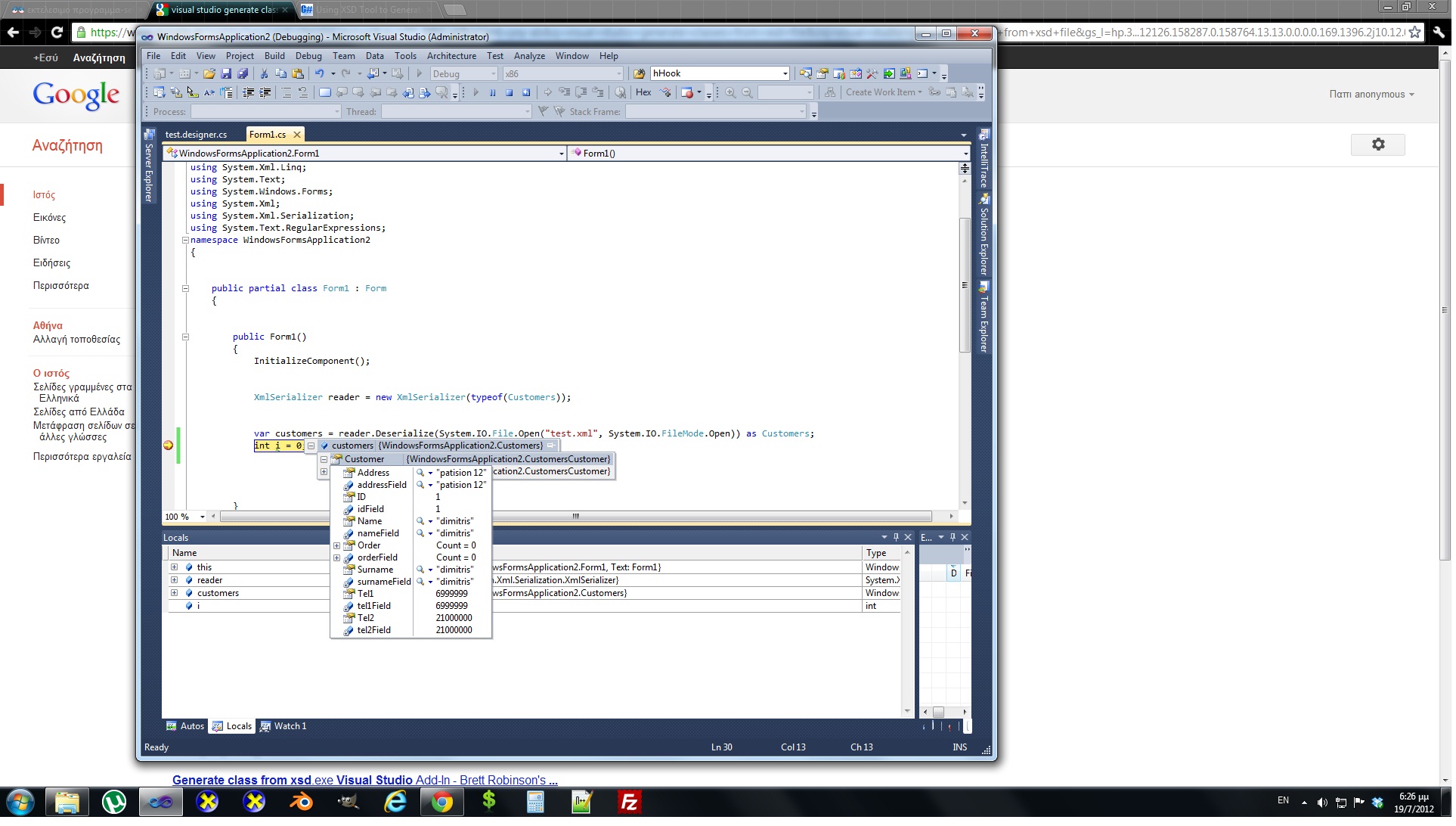Viewport: 1456px width, 826px height.
Task: Click the Paste toolbar icon
Action: pos(298,73)
